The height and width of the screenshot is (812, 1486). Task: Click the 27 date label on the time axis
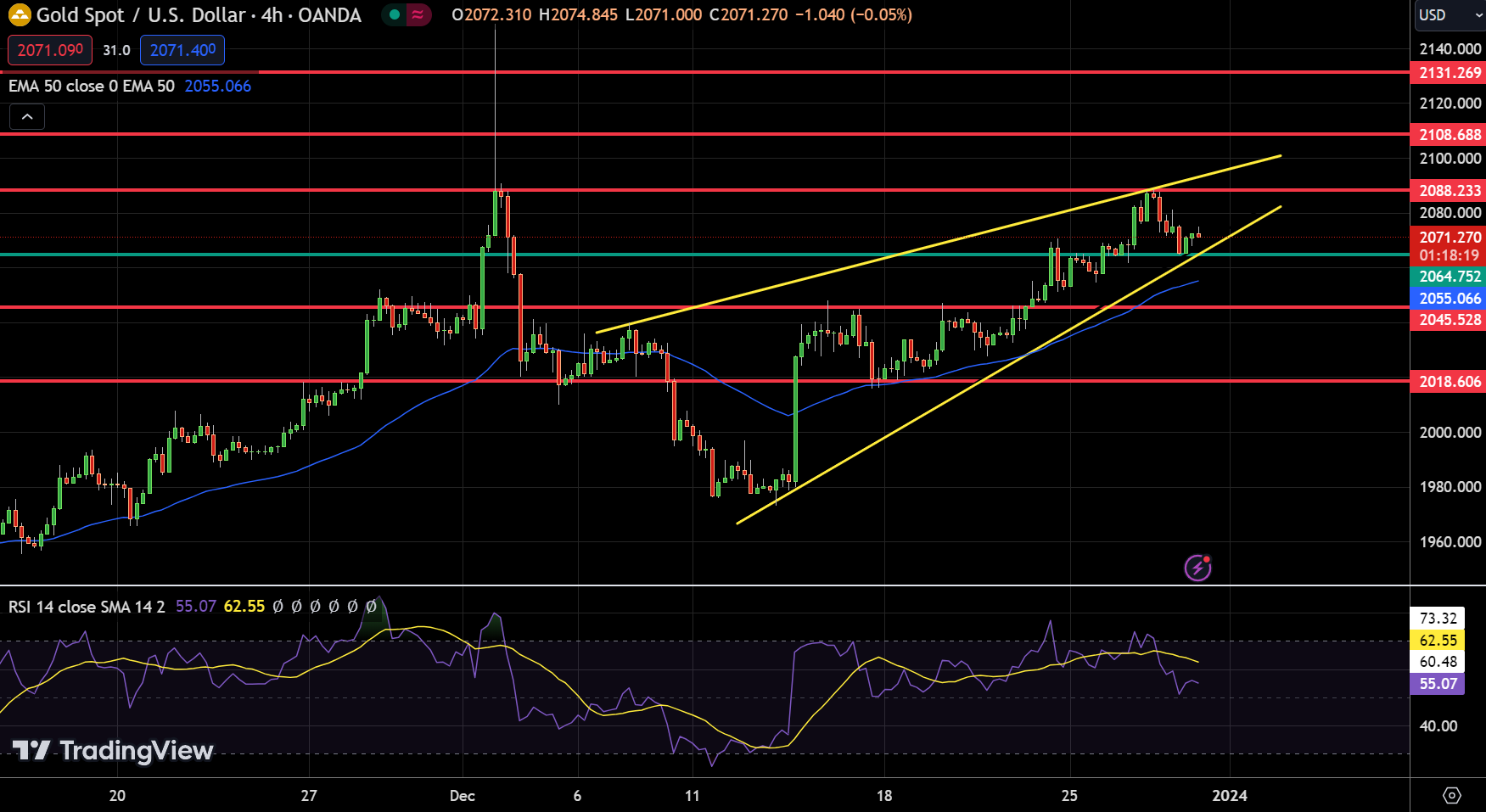pyautogui.click(x=309, y=796)
